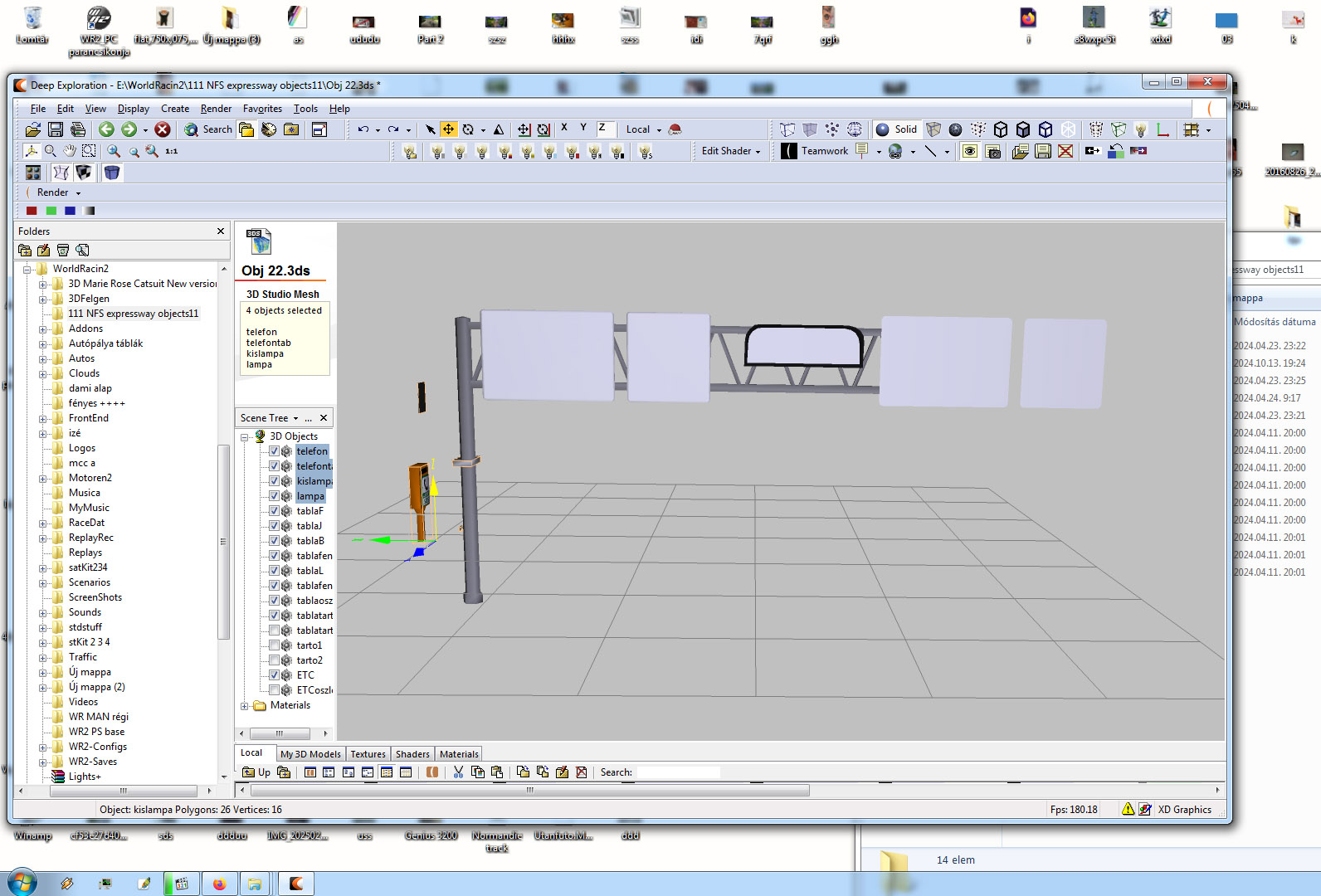Switch to the Textures tab
Screen dimensions: 1321x896
pyautogui.click(x=368, y=754)
